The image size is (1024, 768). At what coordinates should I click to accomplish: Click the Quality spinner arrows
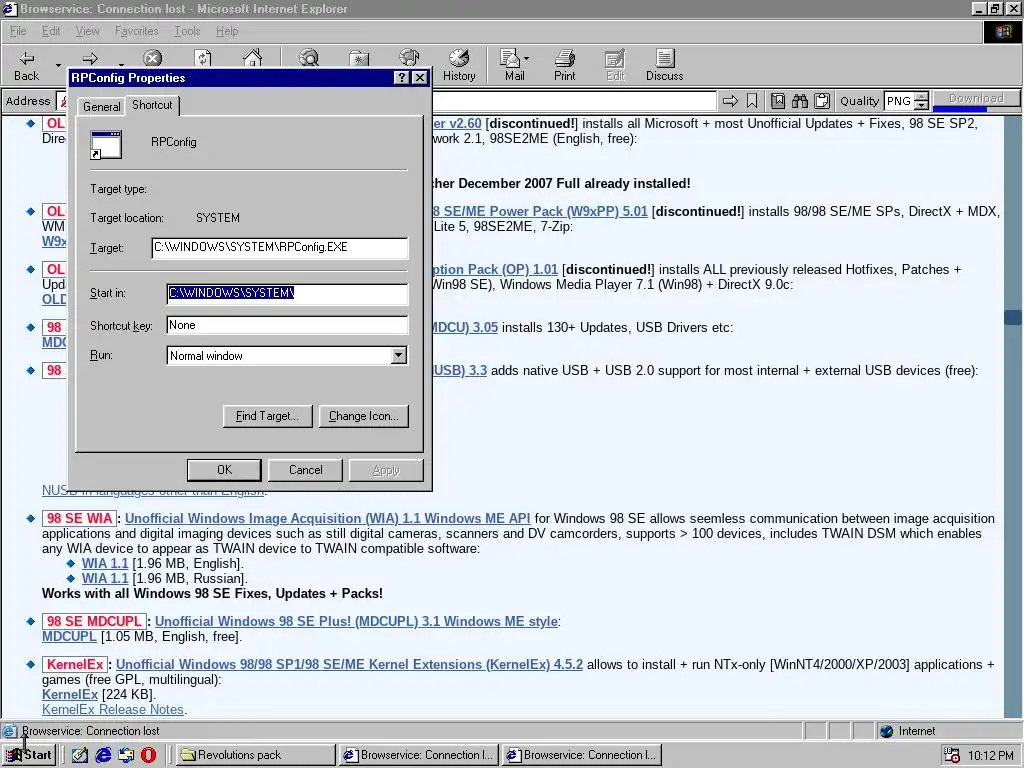[x=921, y=101]
